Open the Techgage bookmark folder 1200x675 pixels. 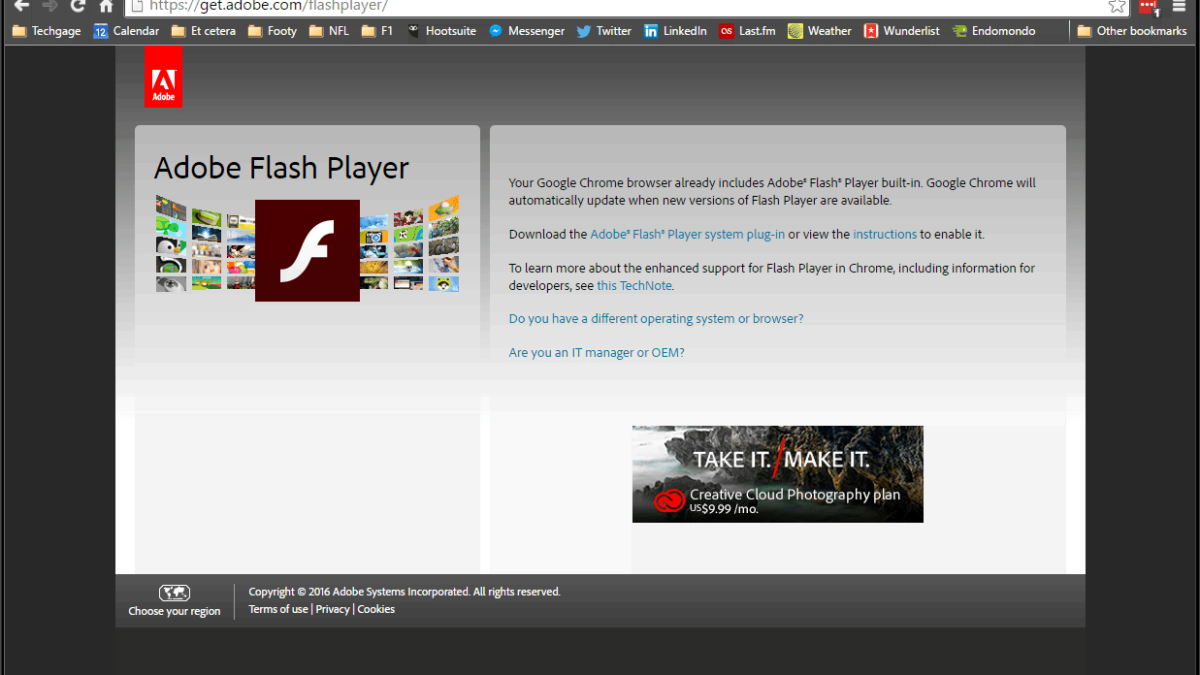point(45,31)
